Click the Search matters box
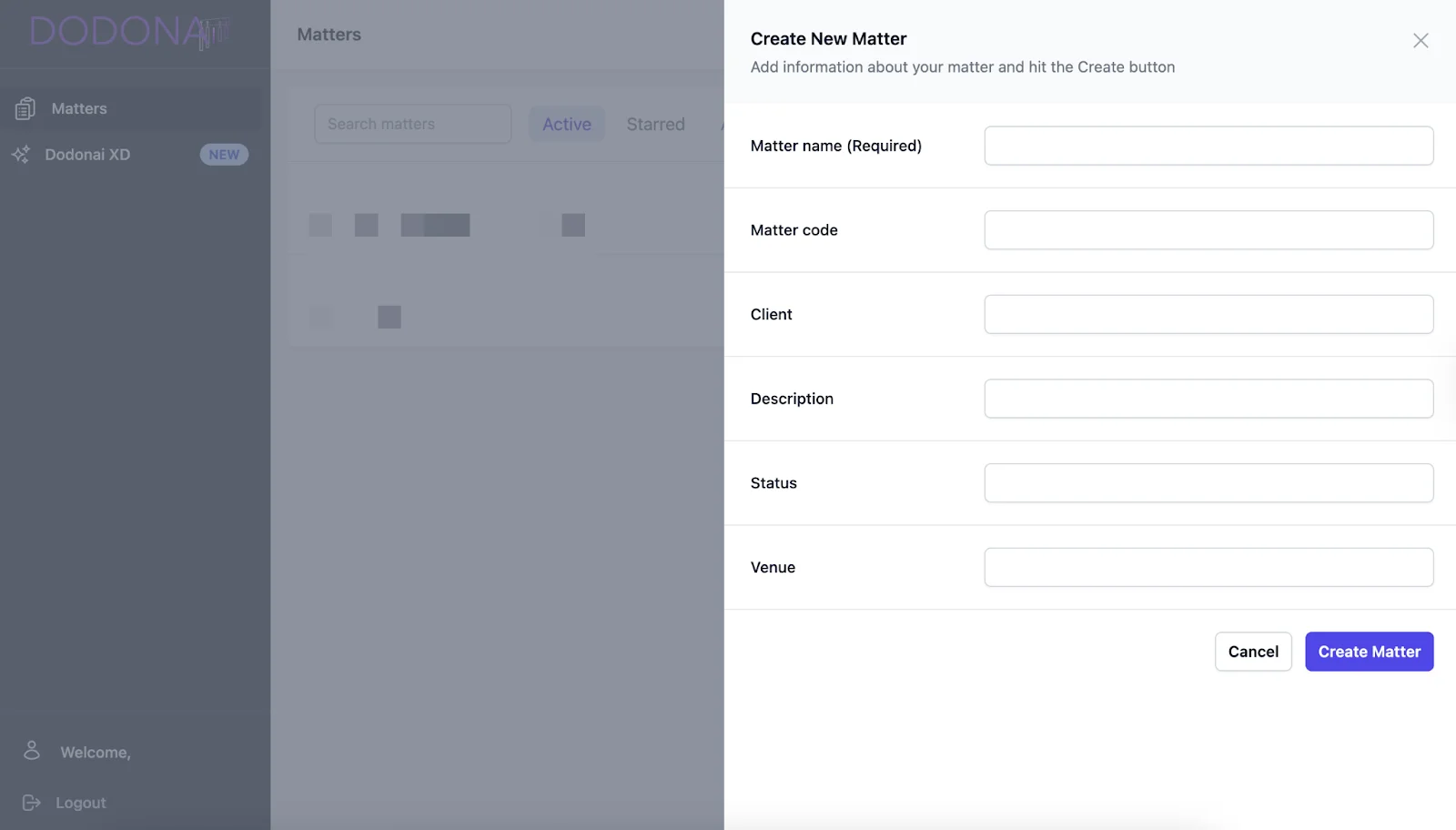The width and height of the screenshot is (1456, 830). [x=412, y=124]
